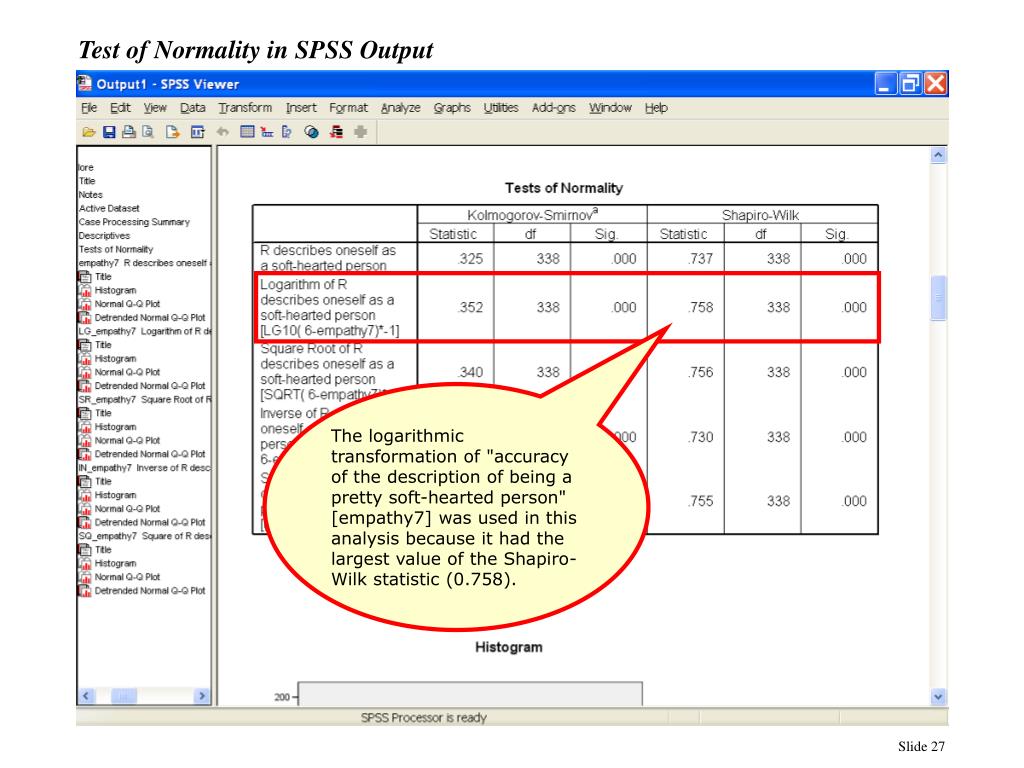Screen dimensions: 1024x768
Task: Select Normal Q-Q Plot label under SQ_empathy7
Action: (x=127, y=577)
